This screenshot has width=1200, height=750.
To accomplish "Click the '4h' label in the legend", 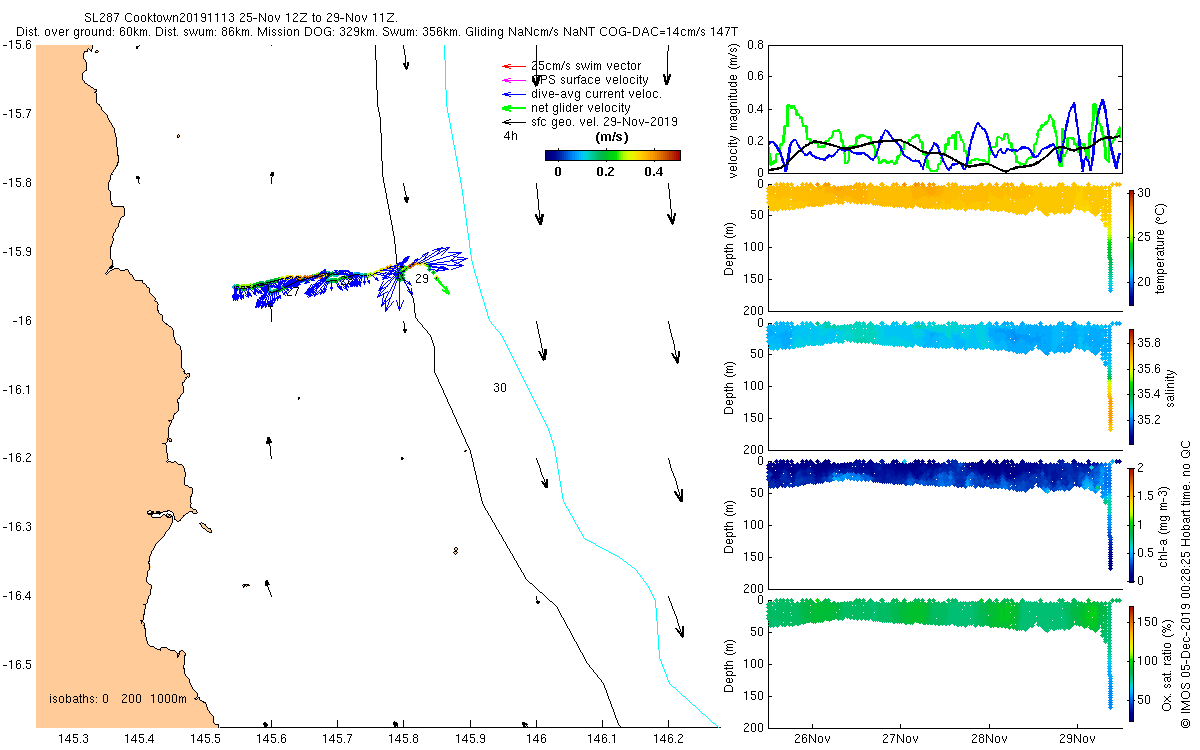I will (510, 136).
